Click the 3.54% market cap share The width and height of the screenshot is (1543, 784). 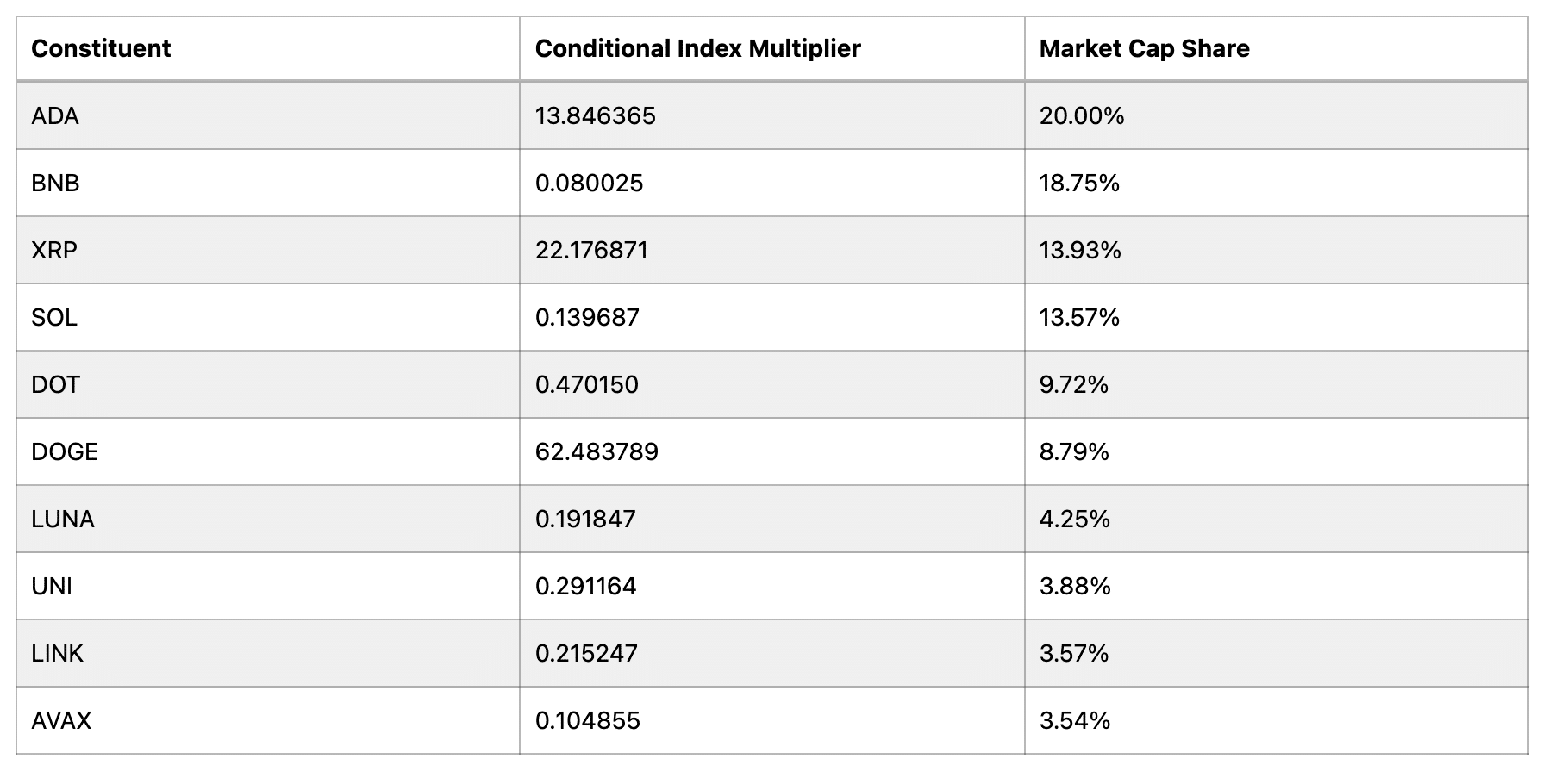click(x=1075, y=720)
